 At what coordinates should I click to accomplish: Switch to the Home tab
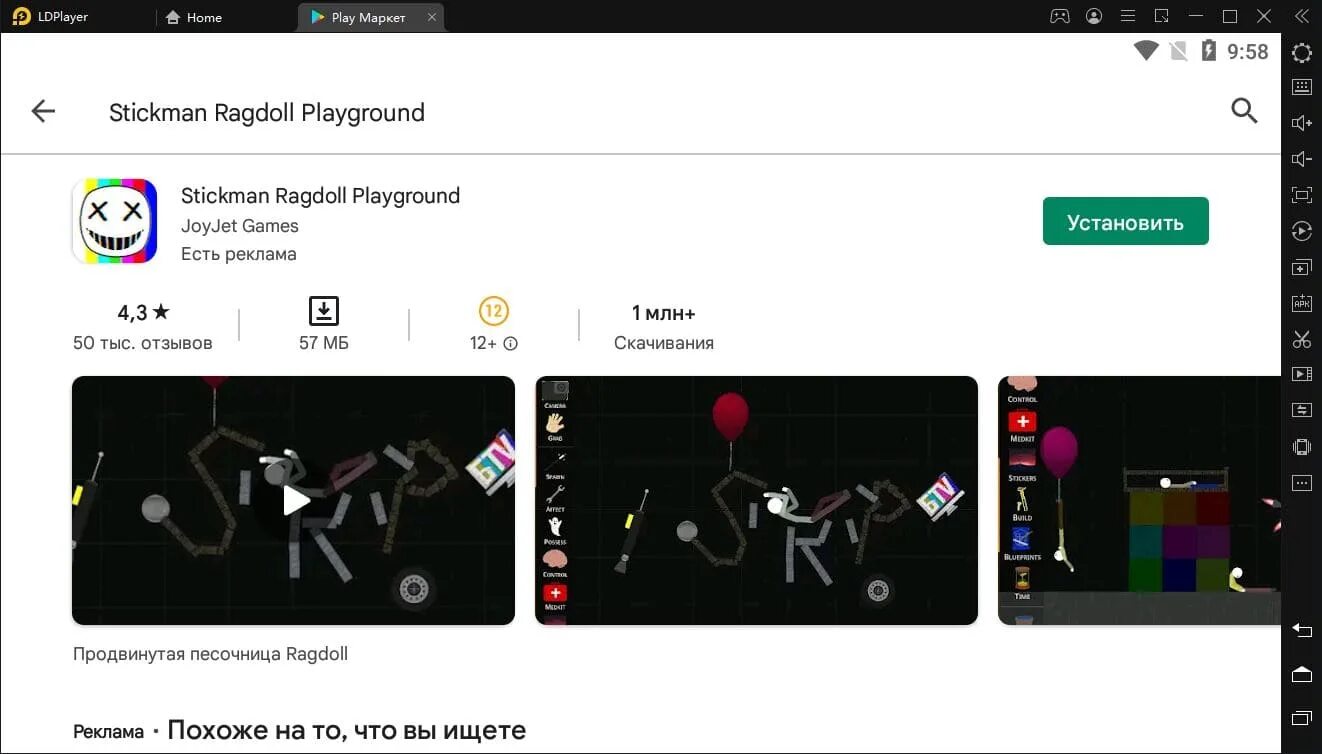pos(193,17)
